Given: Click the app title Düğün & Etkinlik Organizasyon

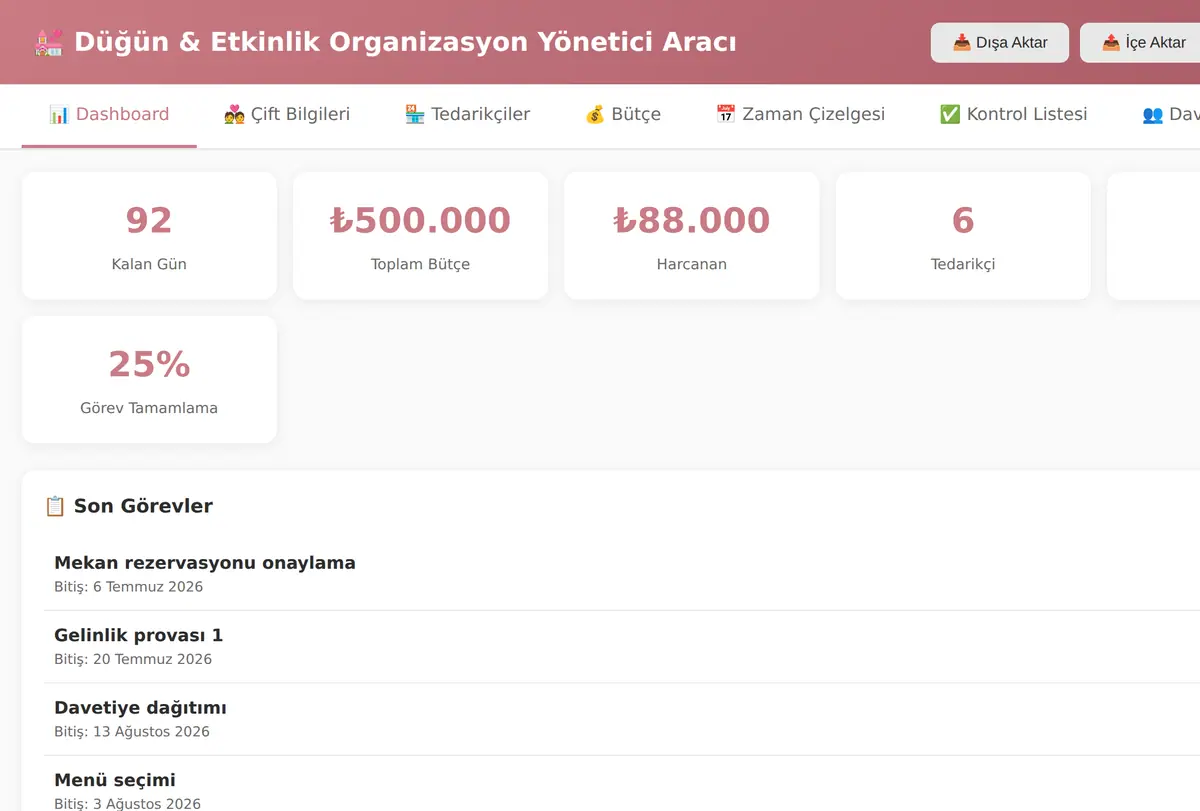Looking at the screenshot, I should [405, 42].
